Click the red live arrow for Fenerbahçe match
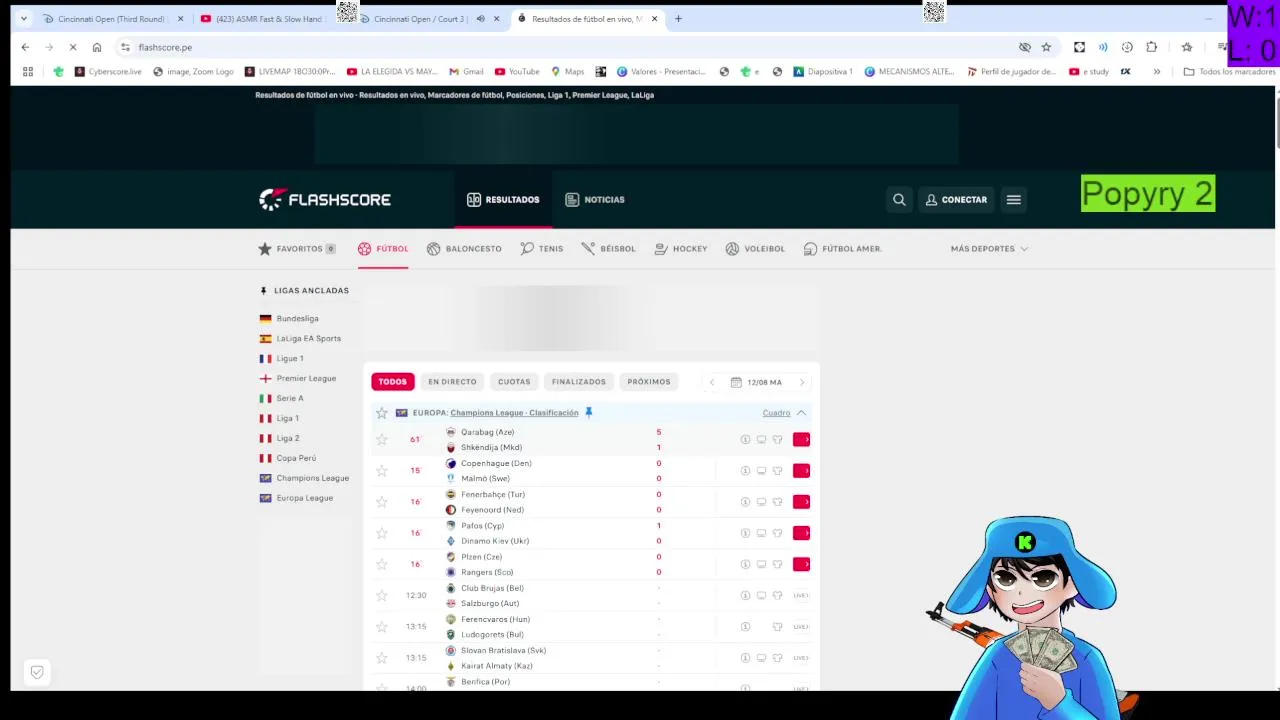1280x720 pixels. (801, 502)
